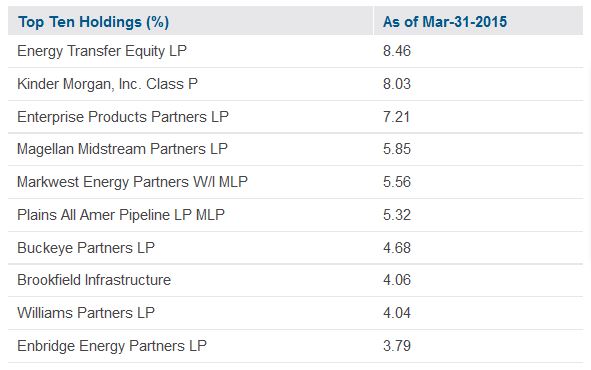Open Enterprise Products Partners LP entry
This screenshot has height=370, width=591.
coord(123,117)
